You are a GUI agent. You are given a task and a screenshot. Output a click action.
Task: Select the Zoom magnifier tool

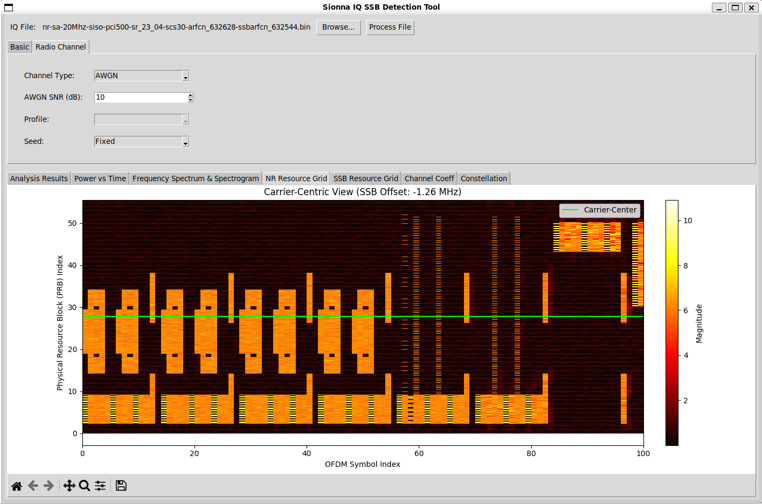(x=85, y=486)
